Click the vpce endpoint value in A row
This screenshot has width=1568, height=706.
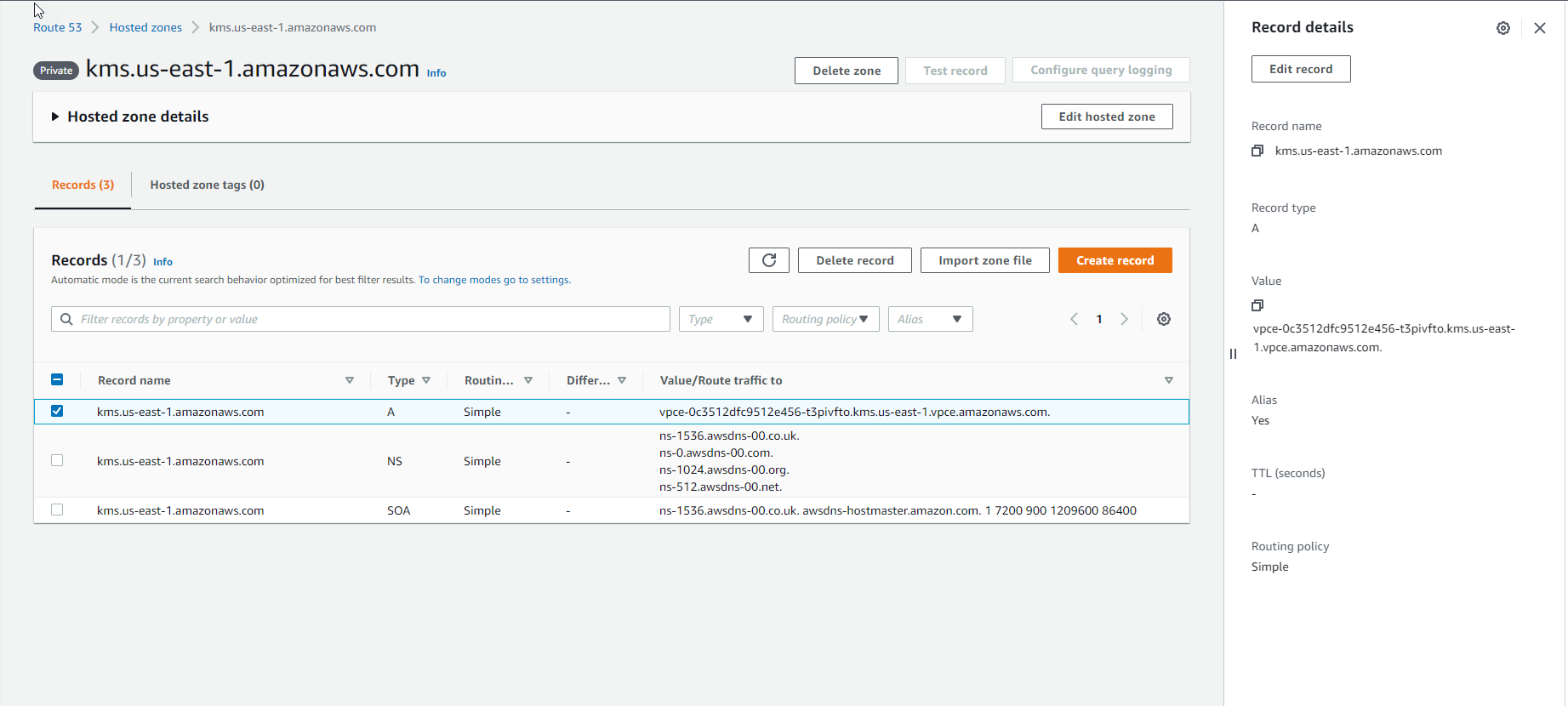pyautogui.click(x=854, y=412)
